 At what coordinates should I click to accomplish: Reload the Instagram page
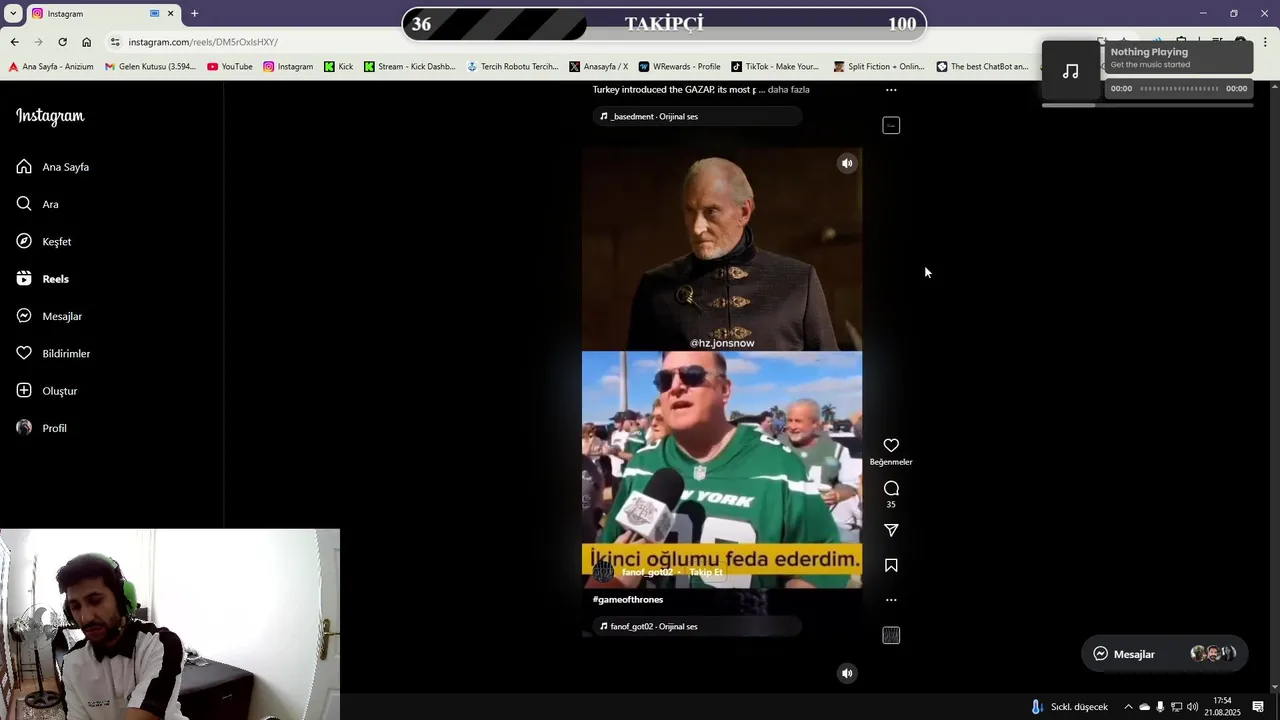point(62,42)
